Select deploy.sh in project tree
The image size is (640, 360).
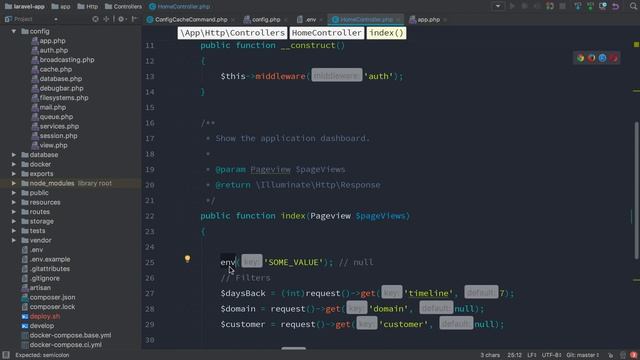(x=44, y=316)
